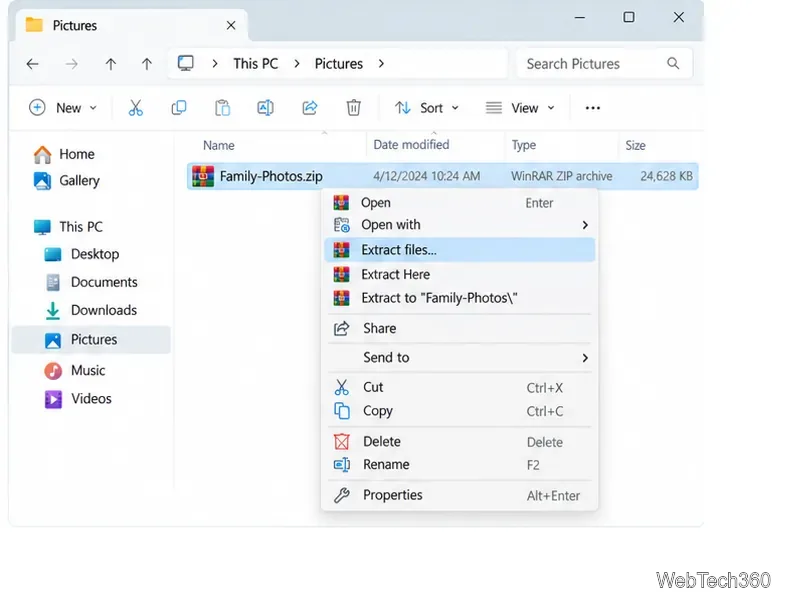The width and height of the screenshot is (788, 608).
Task: Open Desktop in the sidebar
Action: click(x=95, y=254)
